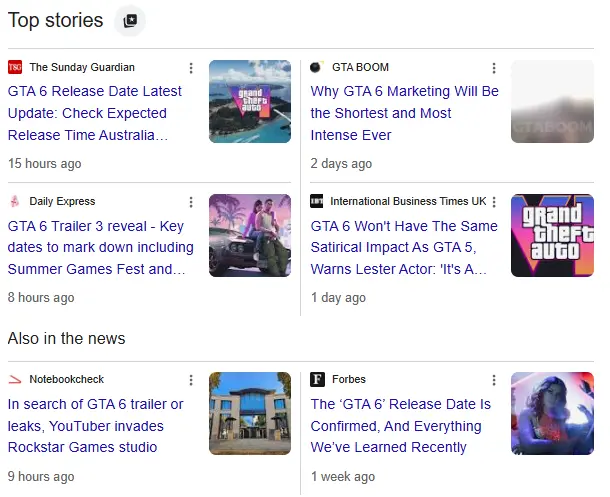Click the GTA BOOM source name
Viewport: 610px width, 497px height.
coord(360,67)
